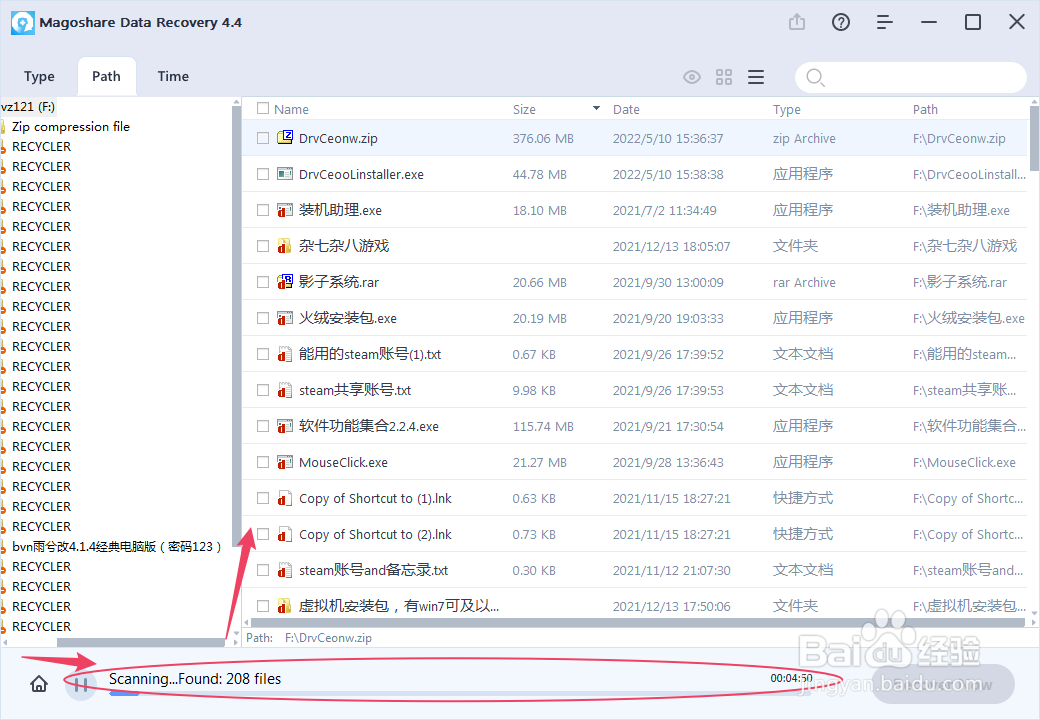Open the title bar menu lines icon
Image resolution: width=1040 pixels, height=720 pixels.
pos(884,23)
